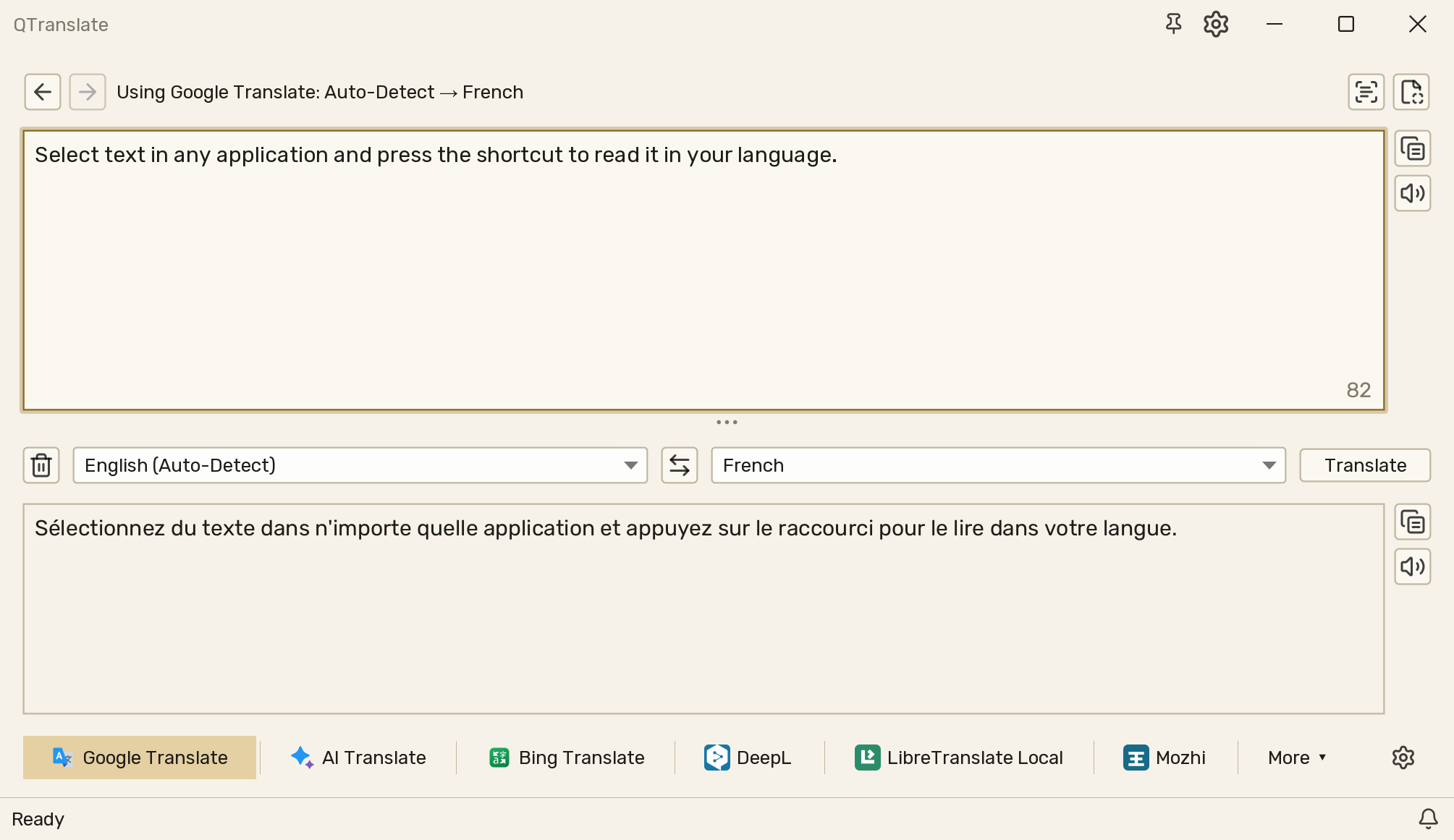Click the Ready status text
This screenshot has width=1454, height=840.
38,819
